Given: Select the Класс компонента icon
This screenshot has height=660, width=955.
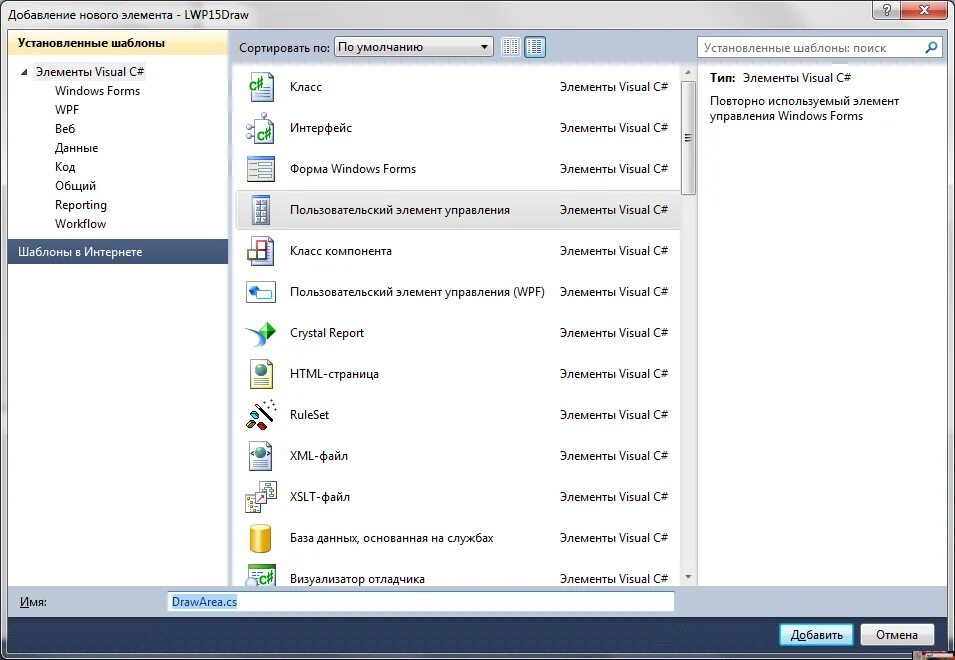Looking at the screenshot, I should (x=261, y=251).
